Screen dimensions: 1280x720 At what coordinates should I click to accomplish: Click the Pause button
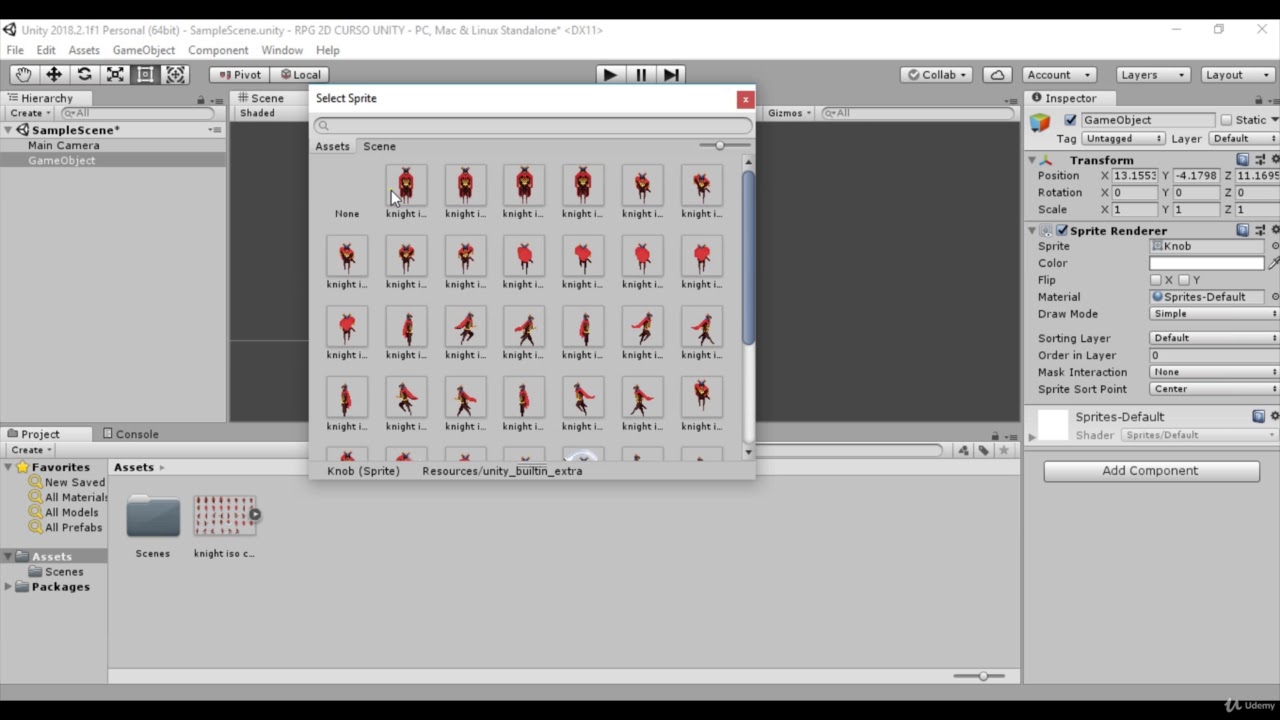pyautogui.click(x=640, y=75)
